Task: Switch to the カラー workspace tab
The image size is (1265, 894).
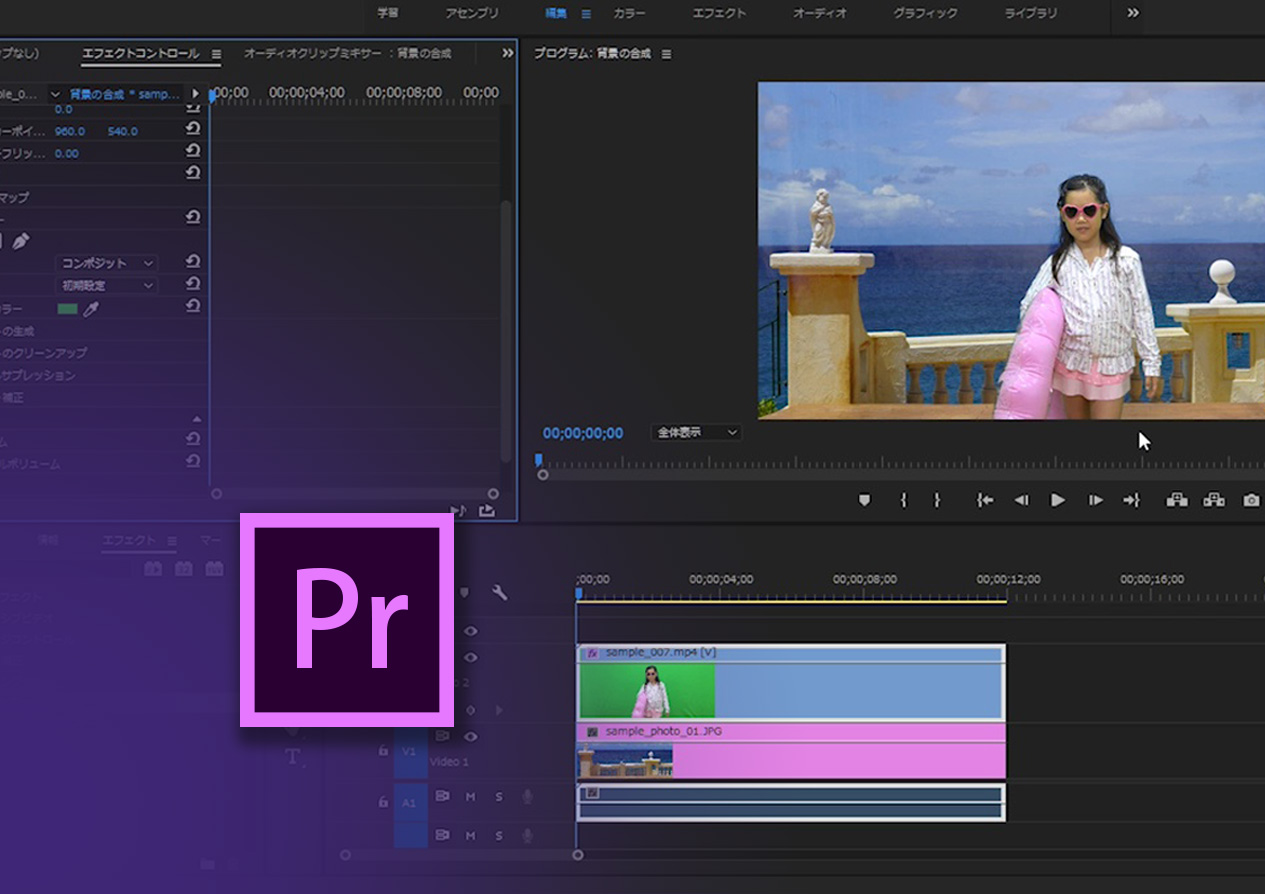Action: pyautogui.click(x=629, y=13)
